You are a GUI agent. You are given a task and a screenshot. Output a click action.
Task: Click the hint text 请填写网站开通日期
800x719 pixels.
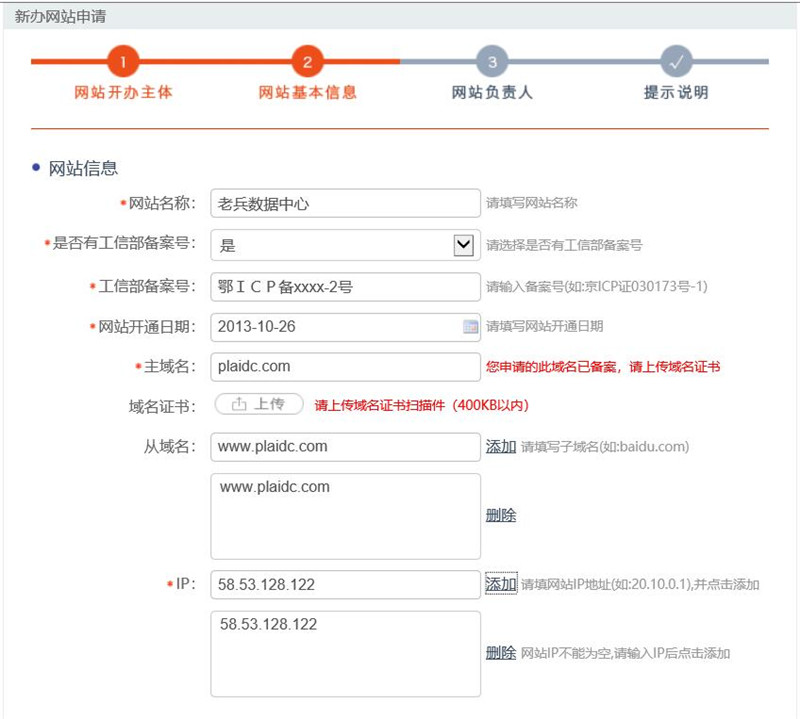[544, 326]
